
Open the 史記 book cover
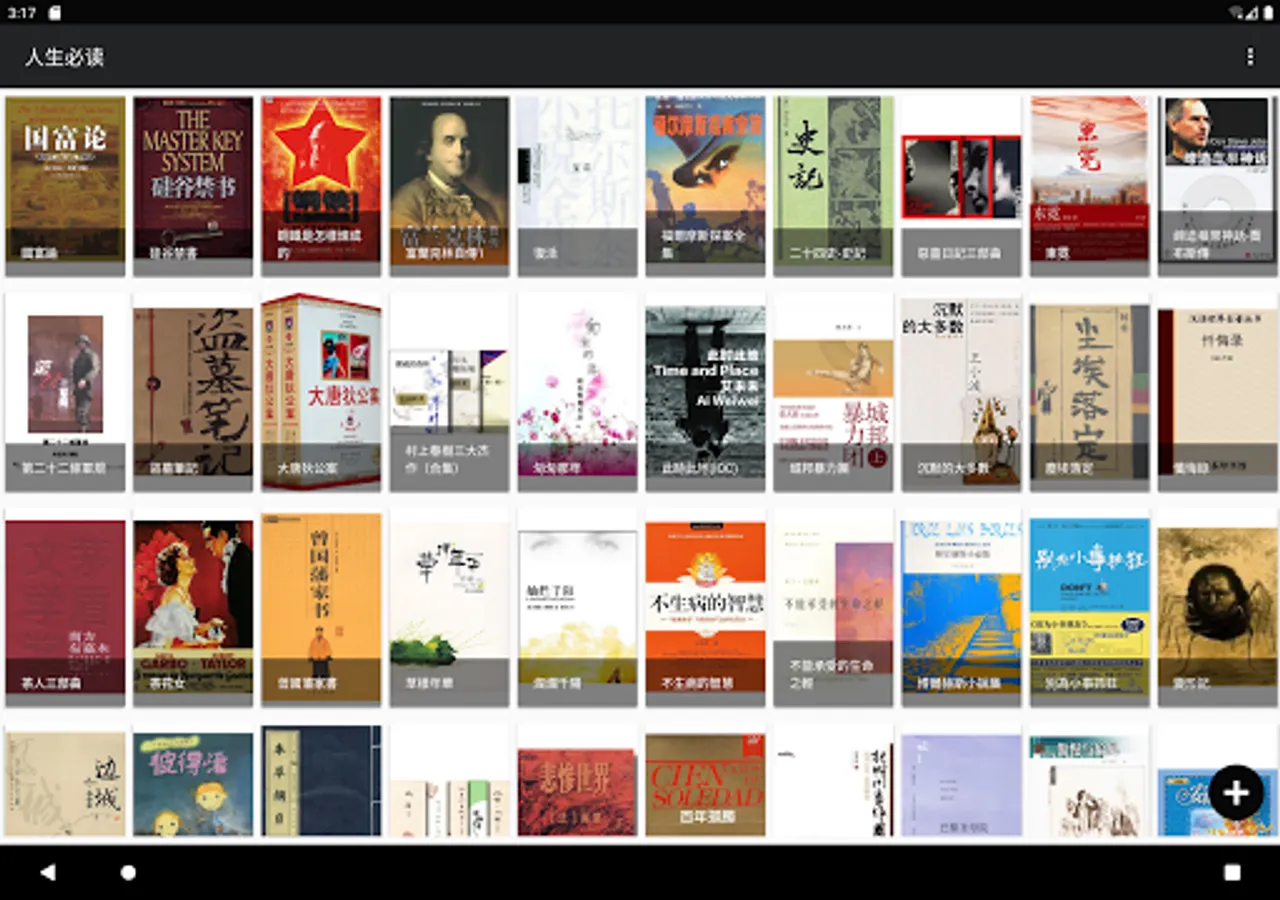[x=833, y=186]
